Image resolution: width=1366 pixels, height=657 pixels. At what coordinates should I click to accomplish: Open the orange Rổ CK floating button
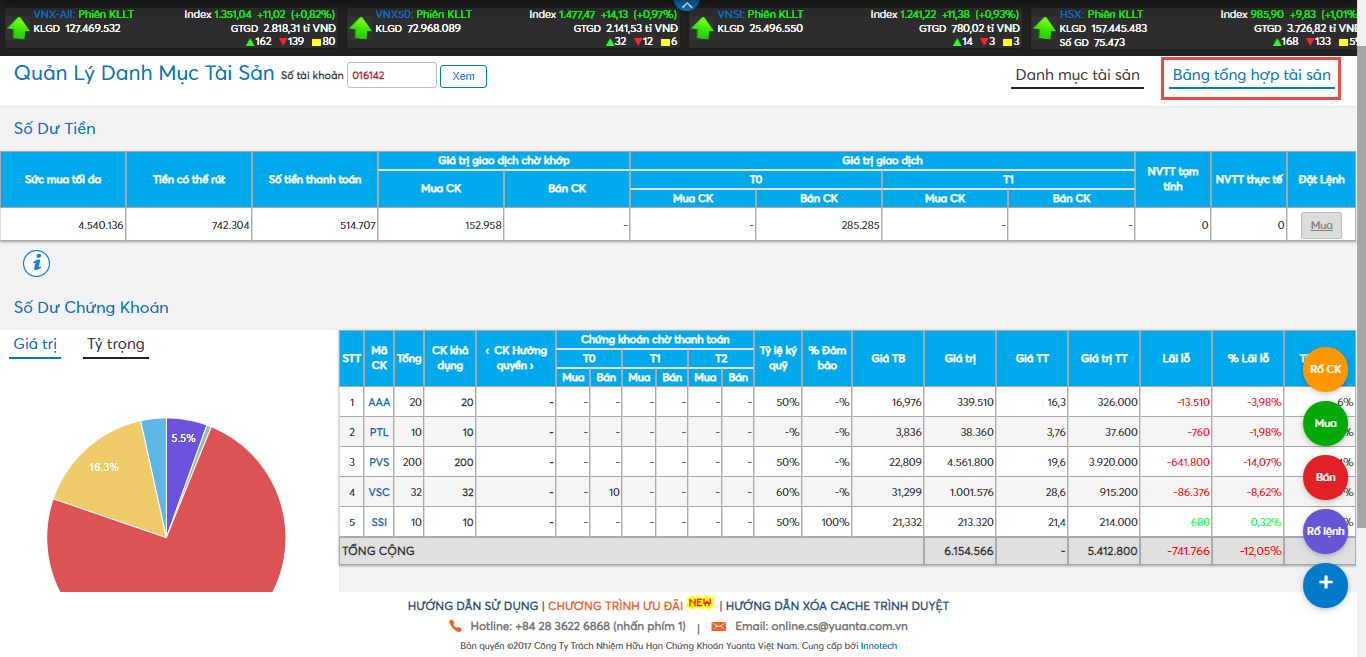point(1325,369)
